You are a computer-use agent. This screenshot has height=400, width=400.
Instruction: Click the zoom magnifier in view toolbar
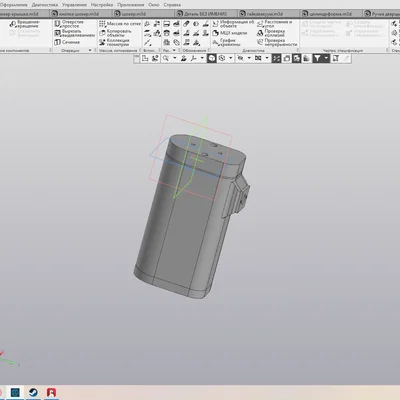166,58
